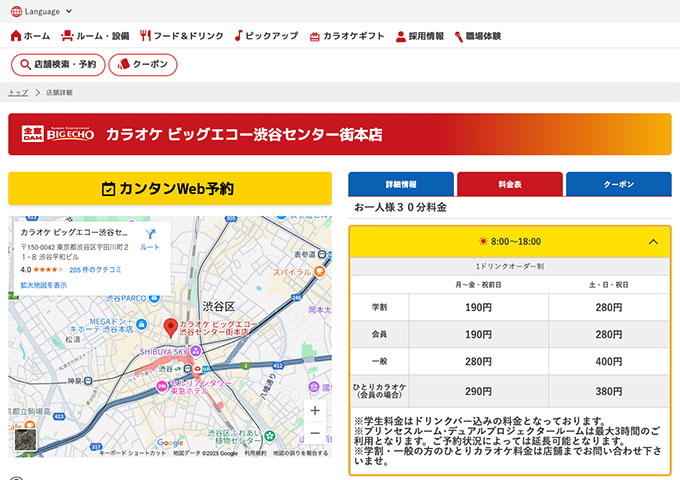
Task: Click the house icon for ホーム
Action: coord(16,36)
